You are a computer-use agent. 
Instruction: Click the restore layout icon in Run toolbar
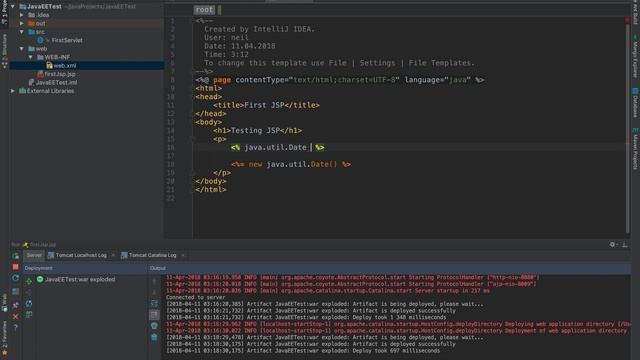point(16,291)
